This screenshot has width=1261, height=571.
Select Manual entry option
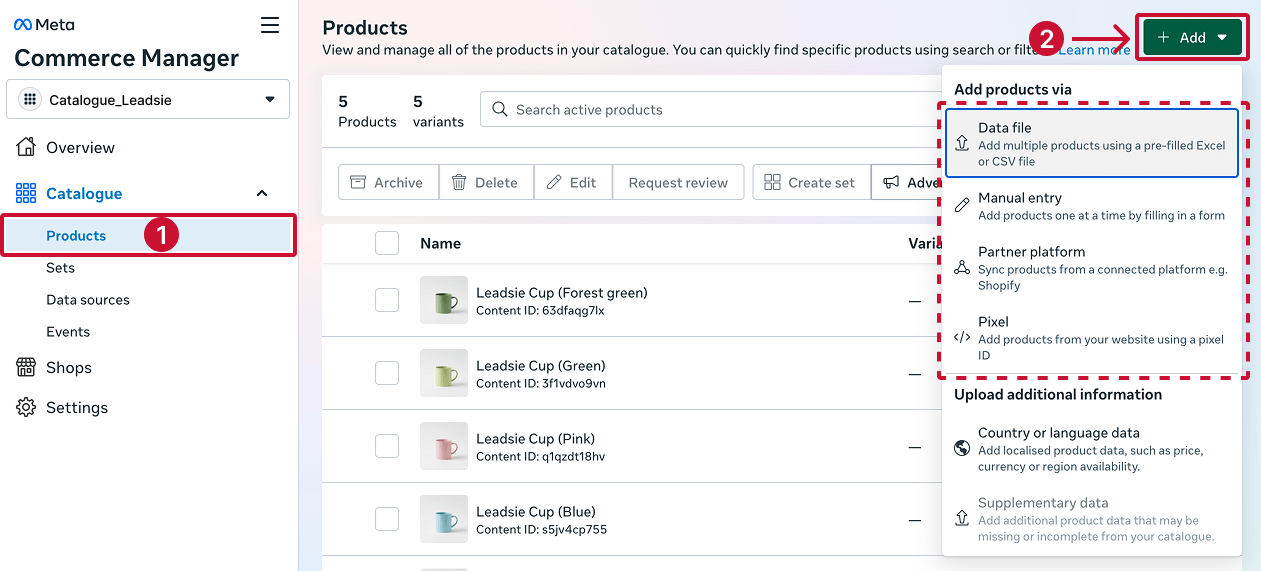tap(1090, 206)
